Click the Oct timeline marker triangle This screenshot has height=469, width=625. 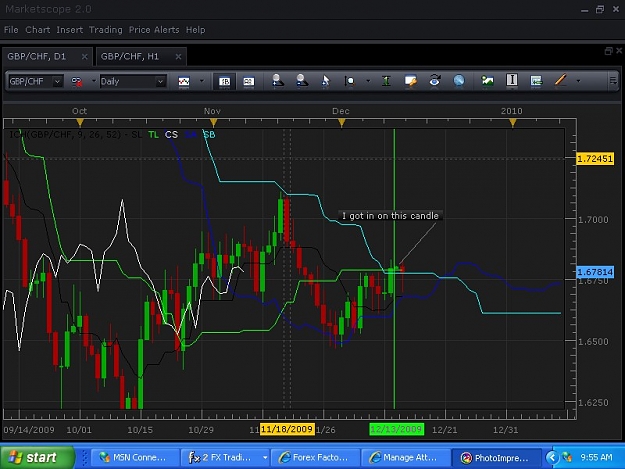80,122
